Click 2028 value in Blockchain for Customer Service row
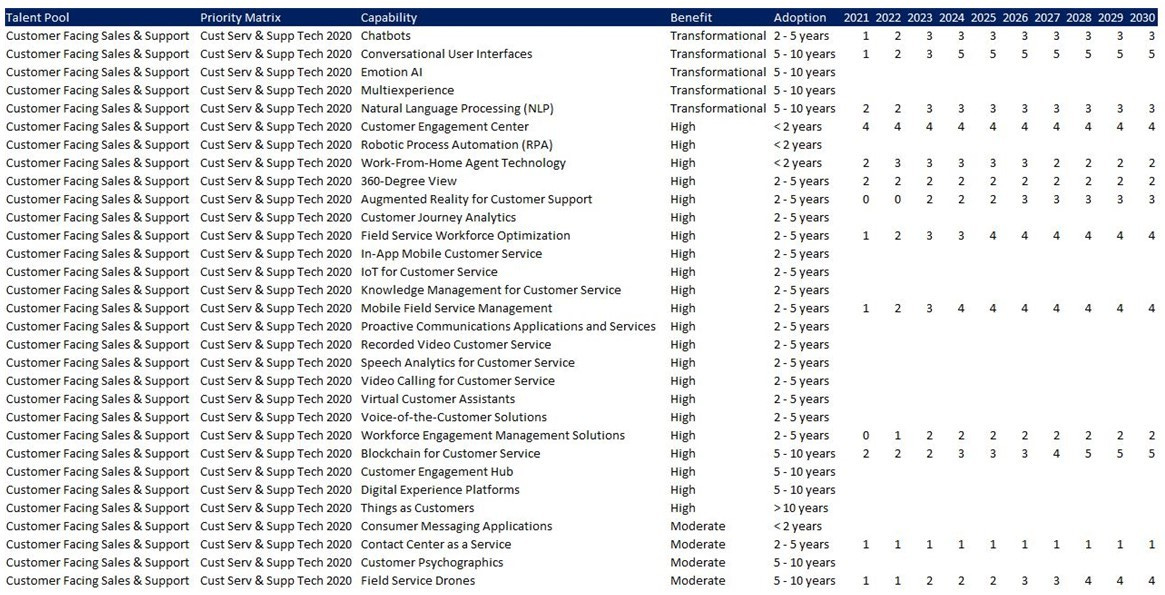The image size is (1165, 595). [1088, 454]
